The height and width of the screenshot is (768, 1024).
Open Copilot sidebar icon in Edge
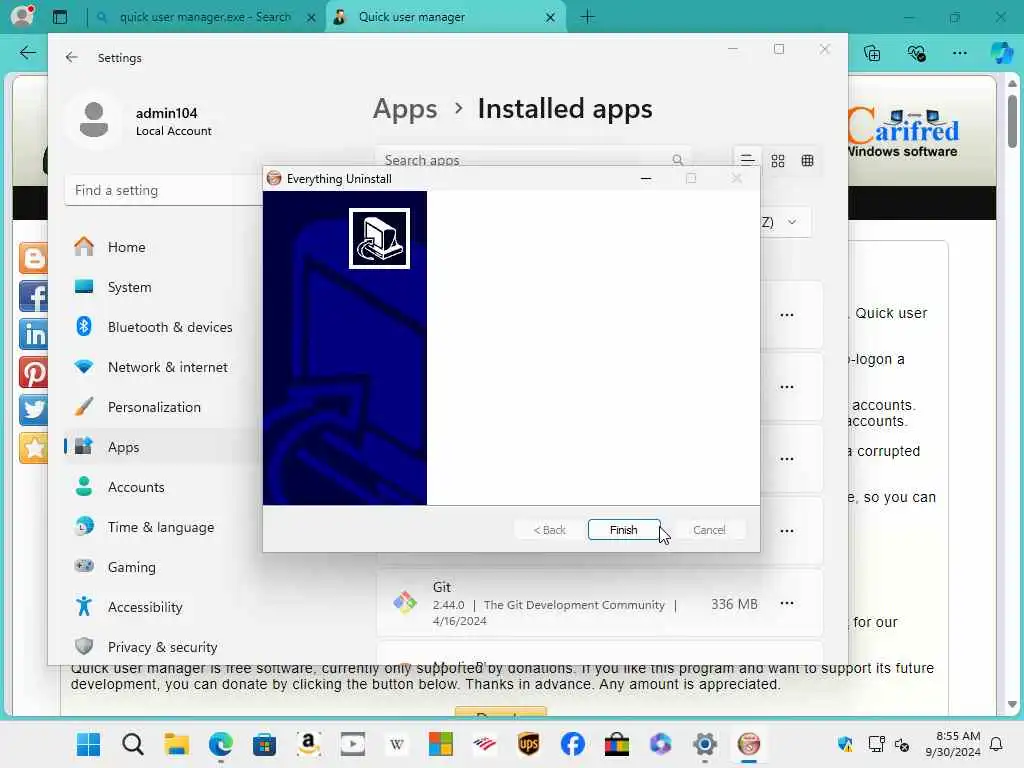pos(1002,52)
